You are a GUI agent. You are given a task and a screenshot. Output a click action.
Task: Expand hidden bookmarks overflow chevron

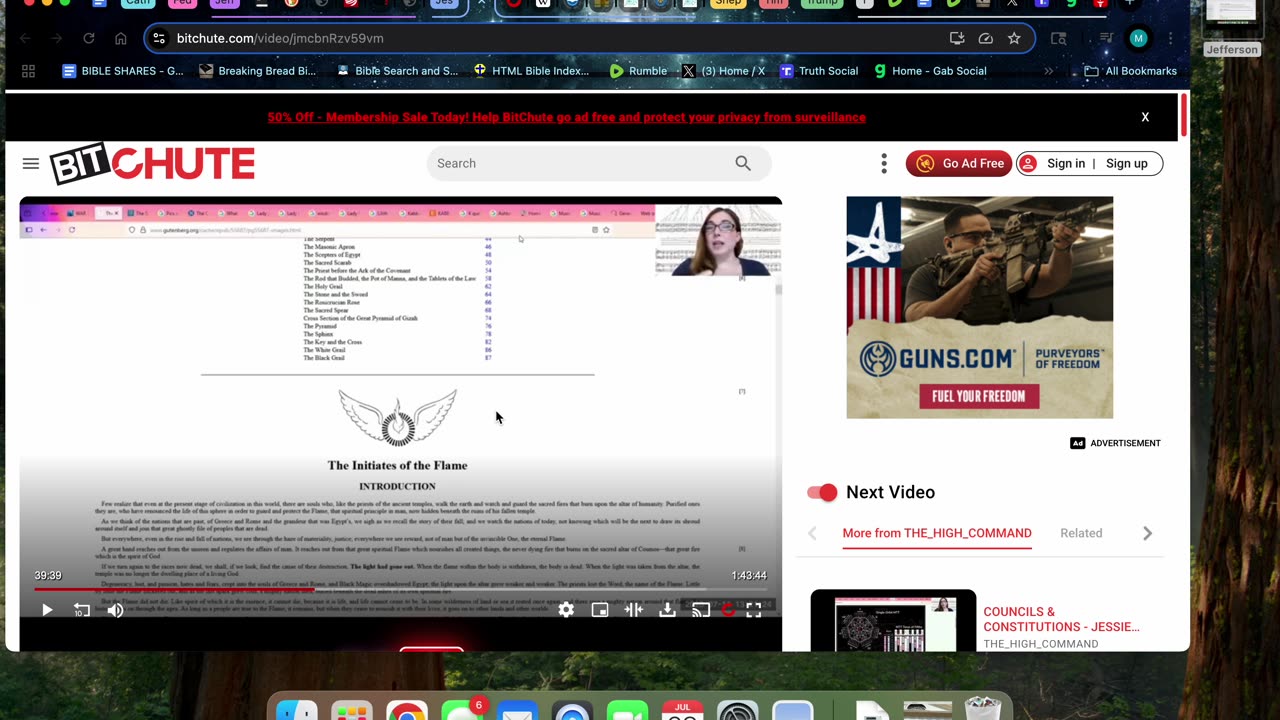click(x=1048, y=71)
